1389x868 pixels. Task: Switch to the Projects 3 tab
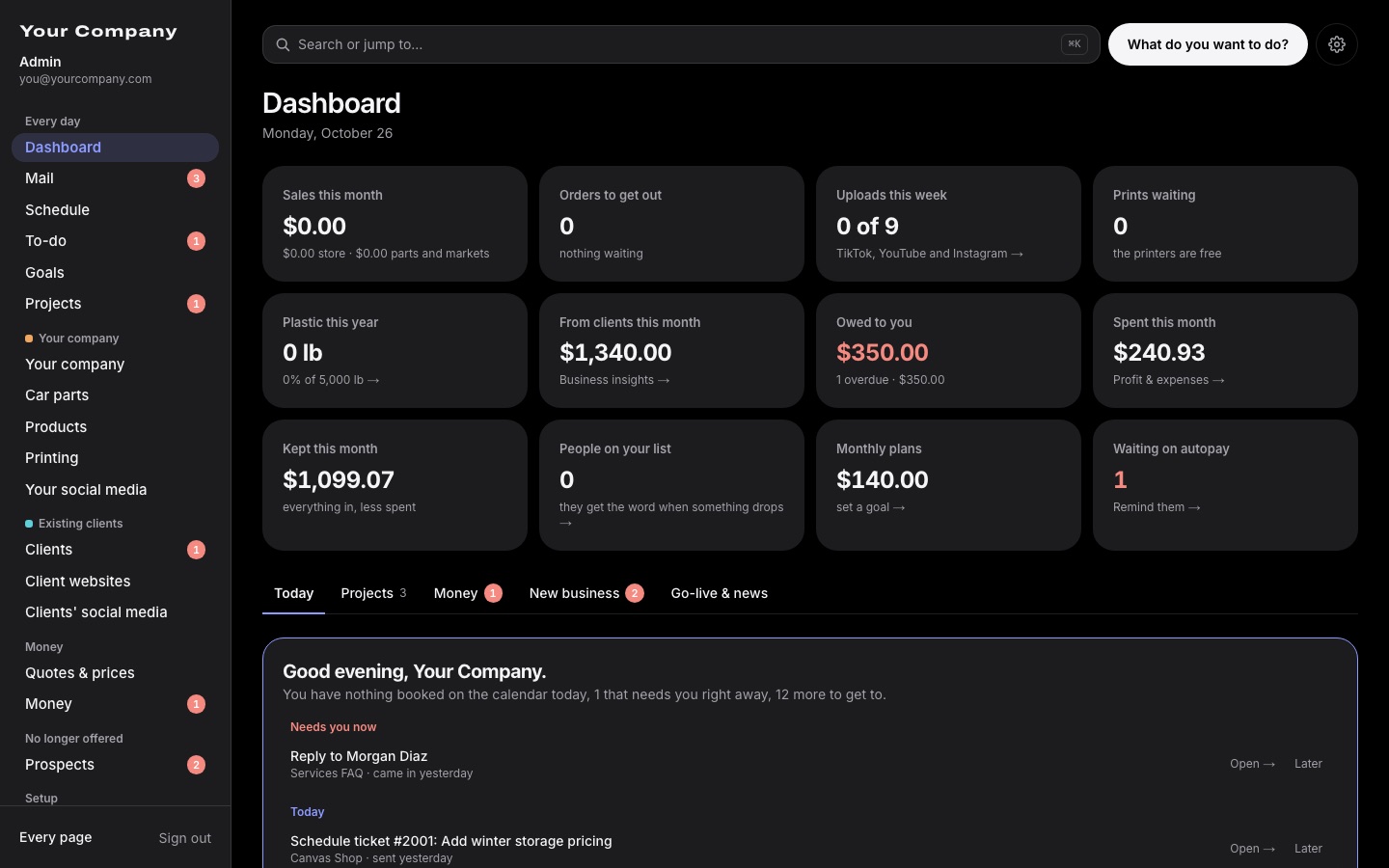coord(373,593)
